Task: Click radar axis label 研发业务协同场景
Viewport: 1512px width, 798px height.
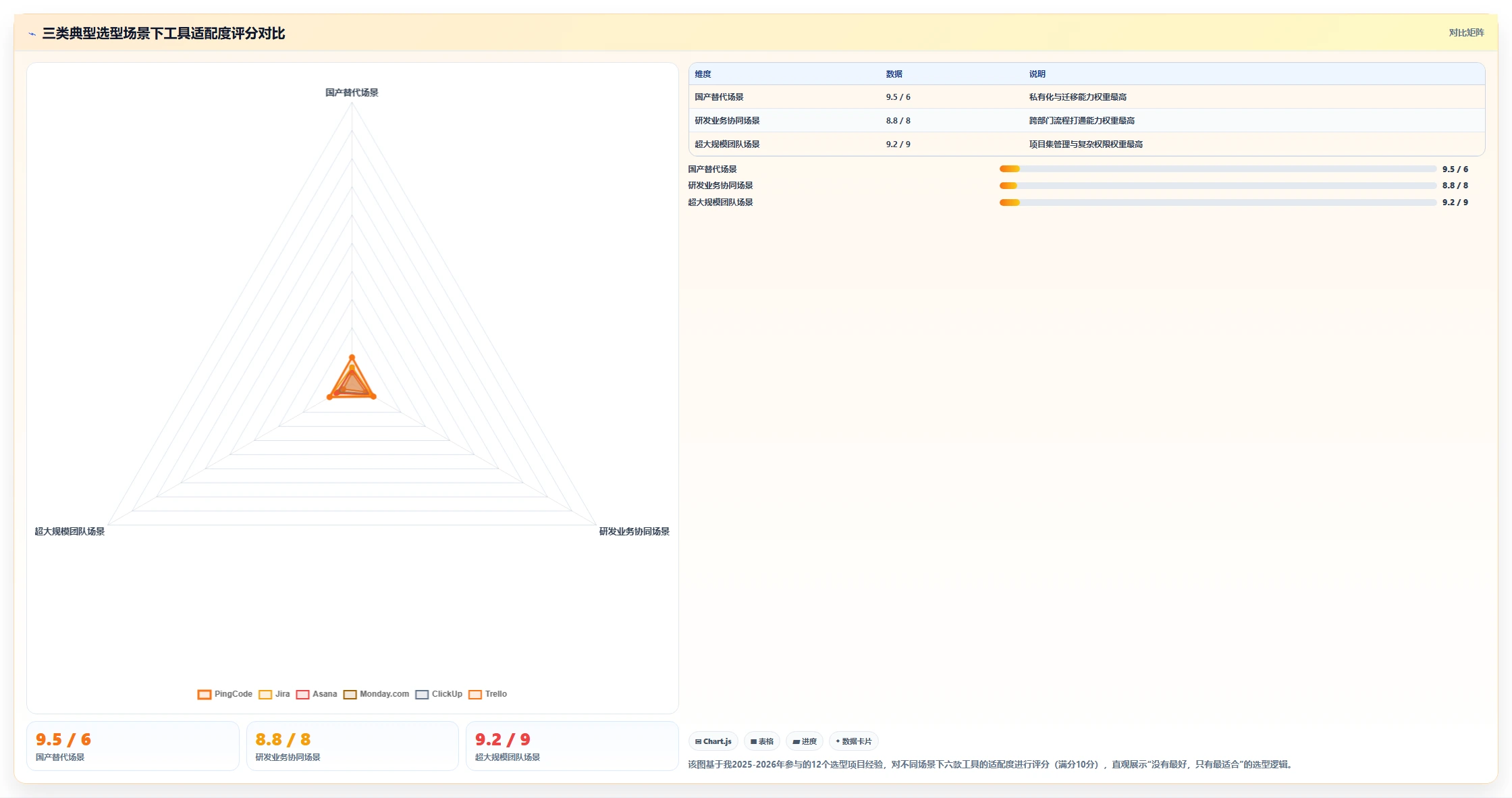Action: click(x=634, y=531)
